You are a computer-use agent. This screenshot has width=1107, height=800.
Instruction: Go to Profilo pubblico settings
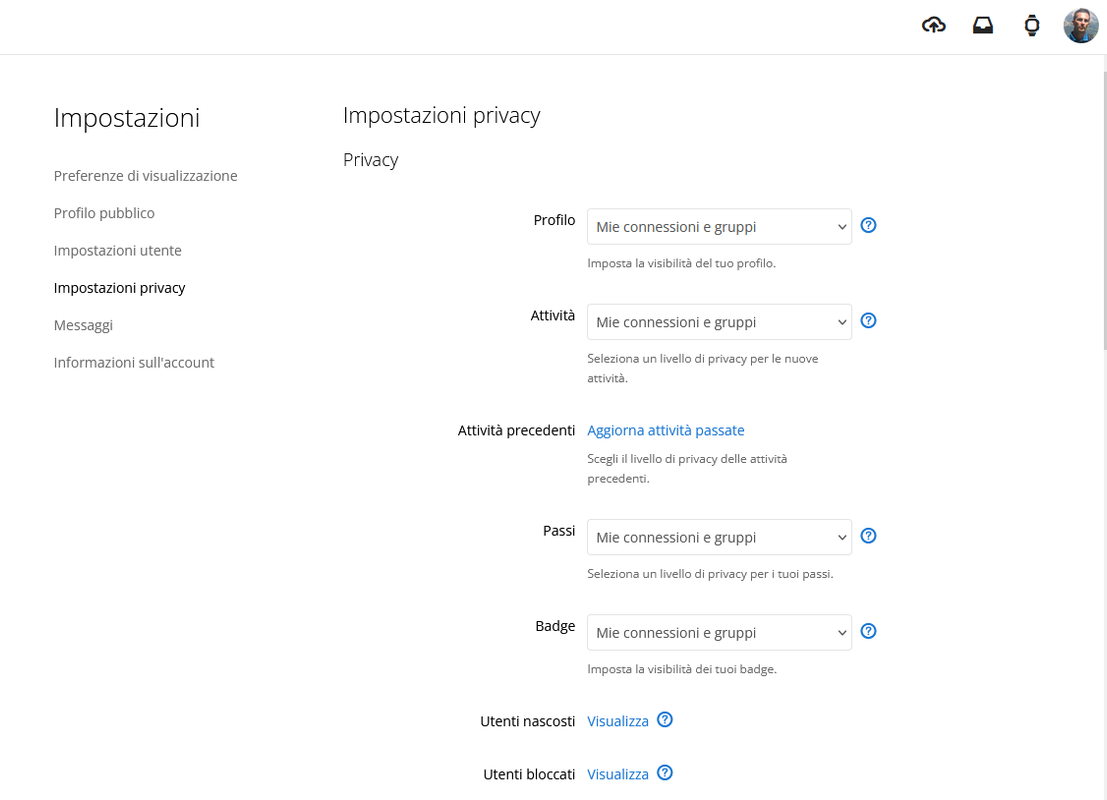pyautogui.click(x=104, y=213)
